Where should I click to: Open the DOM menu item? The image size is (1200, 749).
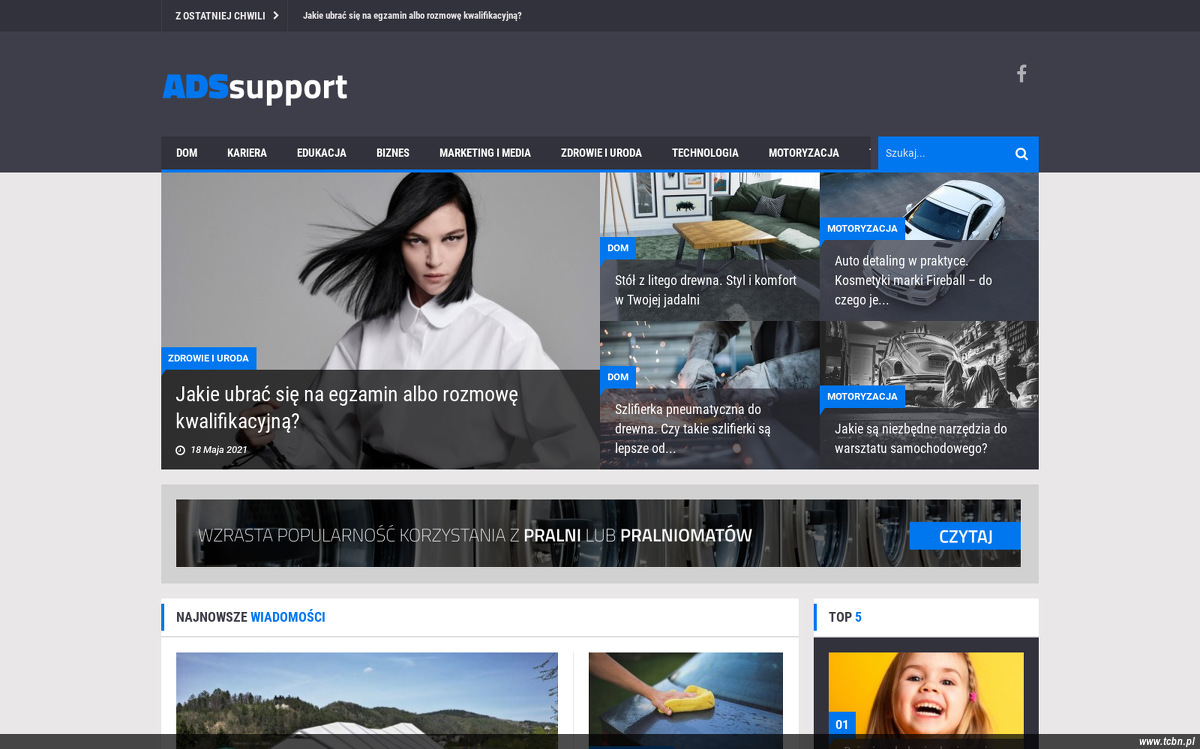[x=187, y=153]
